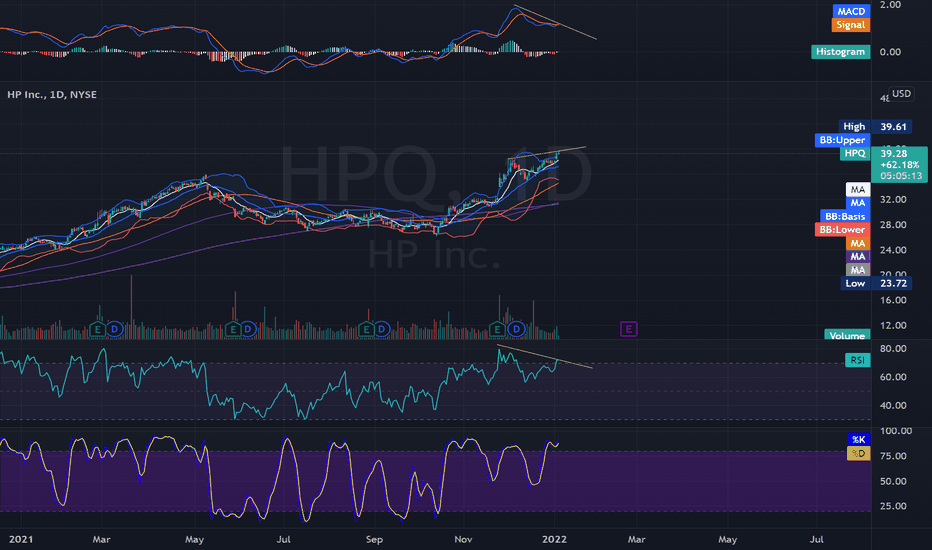Image resolution: width=932 pixels, height=550 pixels.
Task: Select the rising trendline above price candles
Action: (547, 153)
